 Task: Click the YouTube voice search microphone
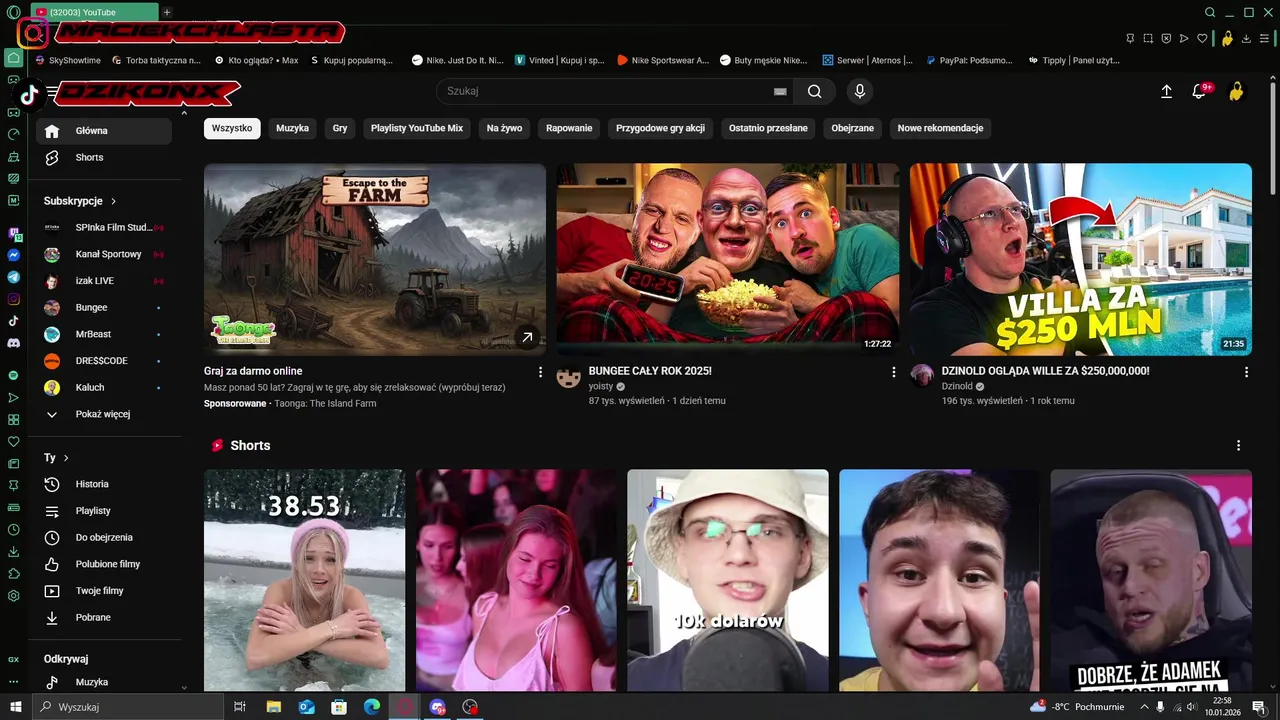(x=859, y=91)
